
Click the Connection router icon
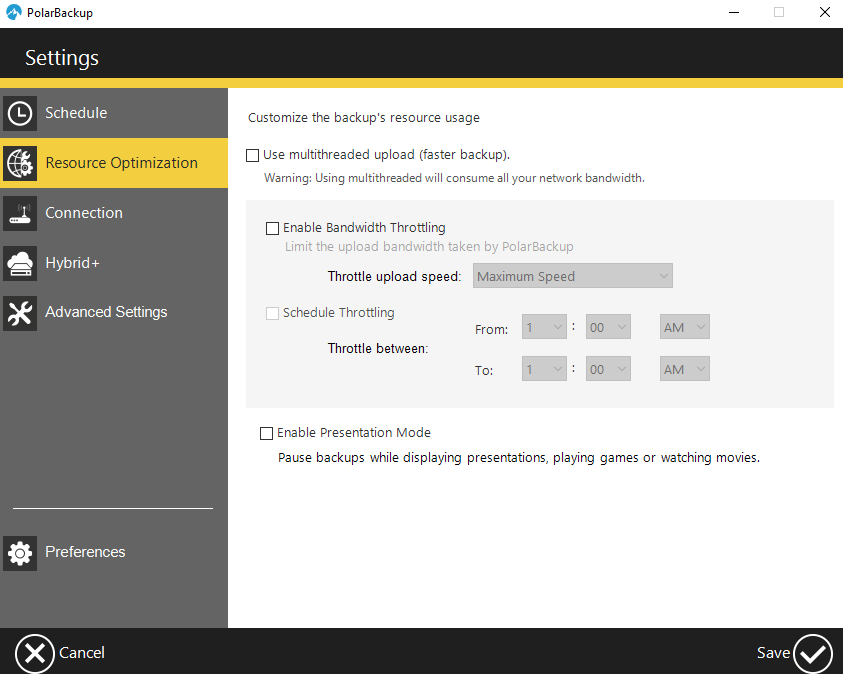pyautogui.click(x=20, y=213)
